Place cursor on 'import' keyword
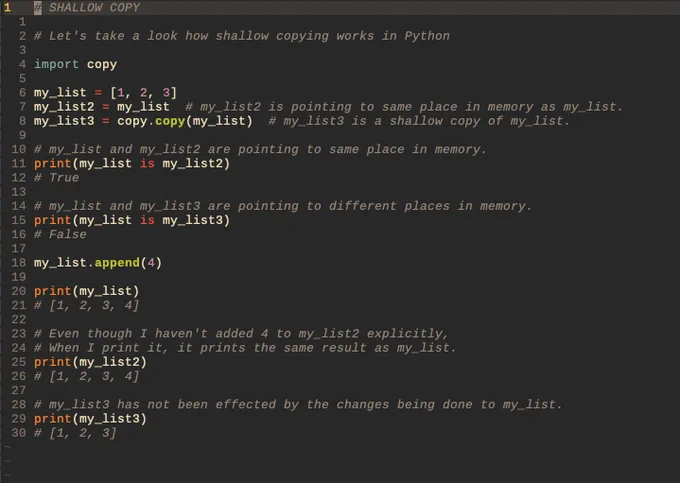 [56, 64]
